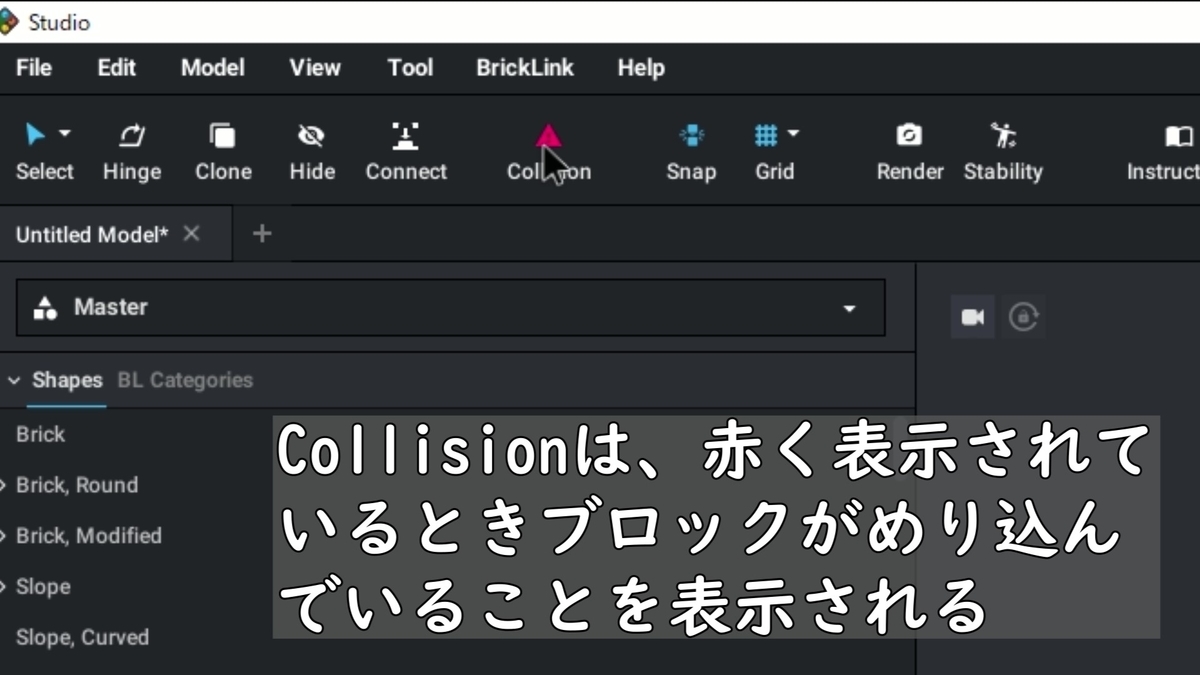Click the Studio app logo icon
The image size is (1200, 675).
coord(9,21)
